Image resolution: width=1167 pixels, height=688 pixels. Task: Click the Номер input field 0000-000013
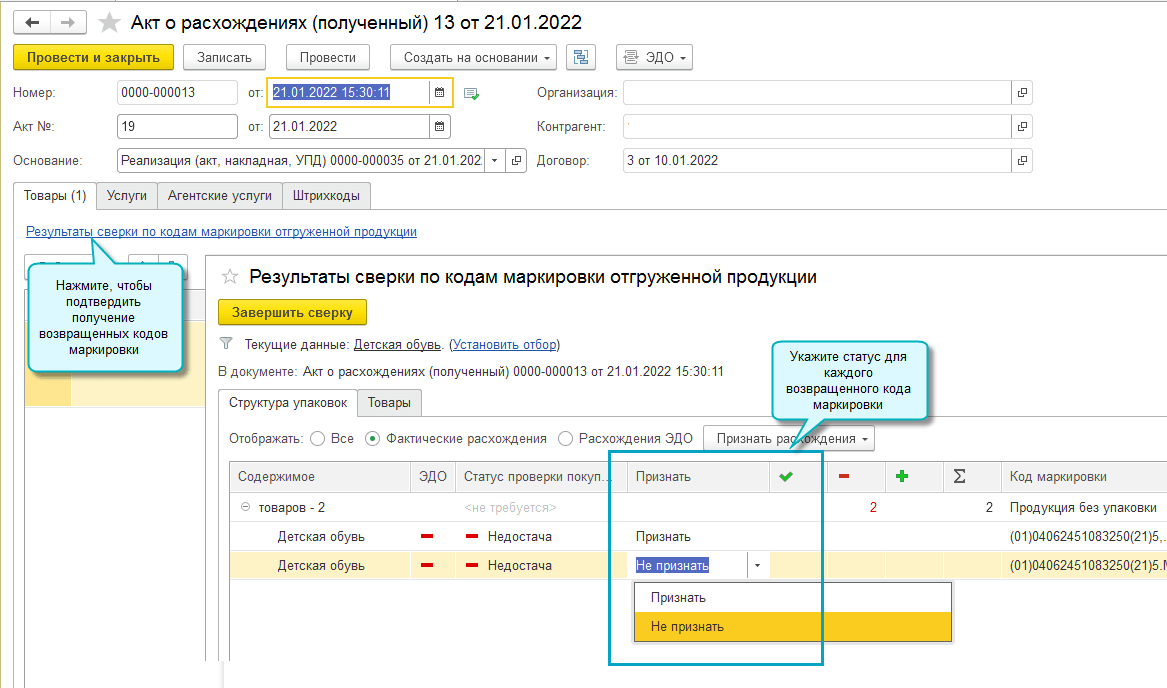177,92
